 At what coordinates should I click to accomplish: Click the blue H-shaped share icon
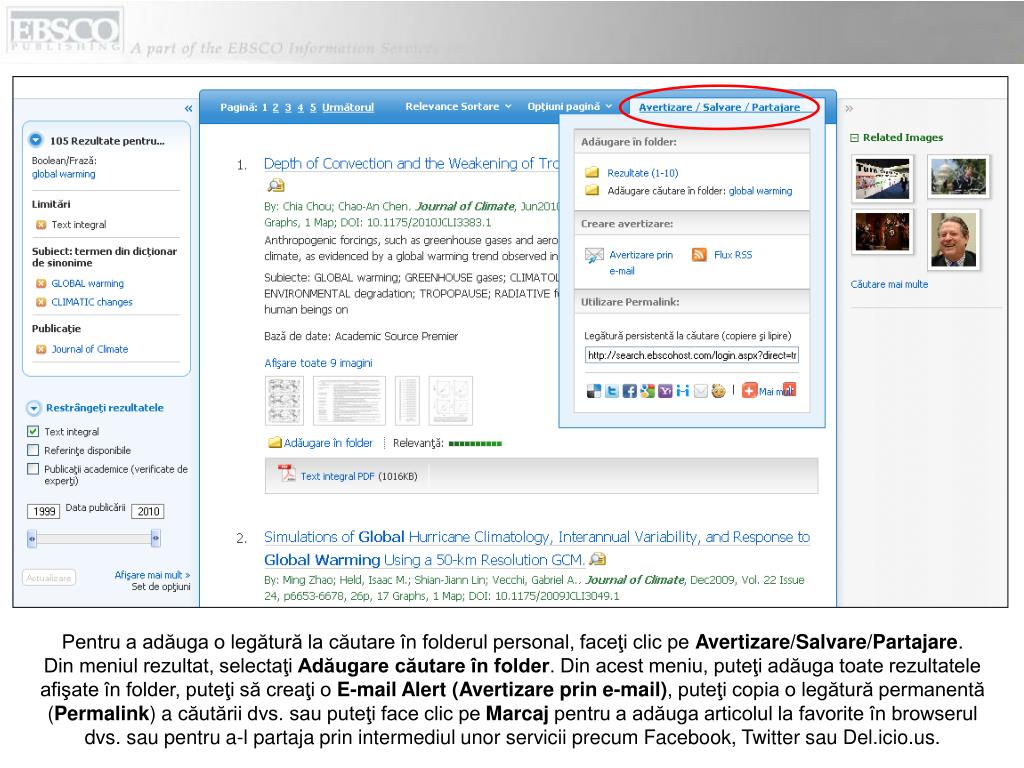pos(682,391)
